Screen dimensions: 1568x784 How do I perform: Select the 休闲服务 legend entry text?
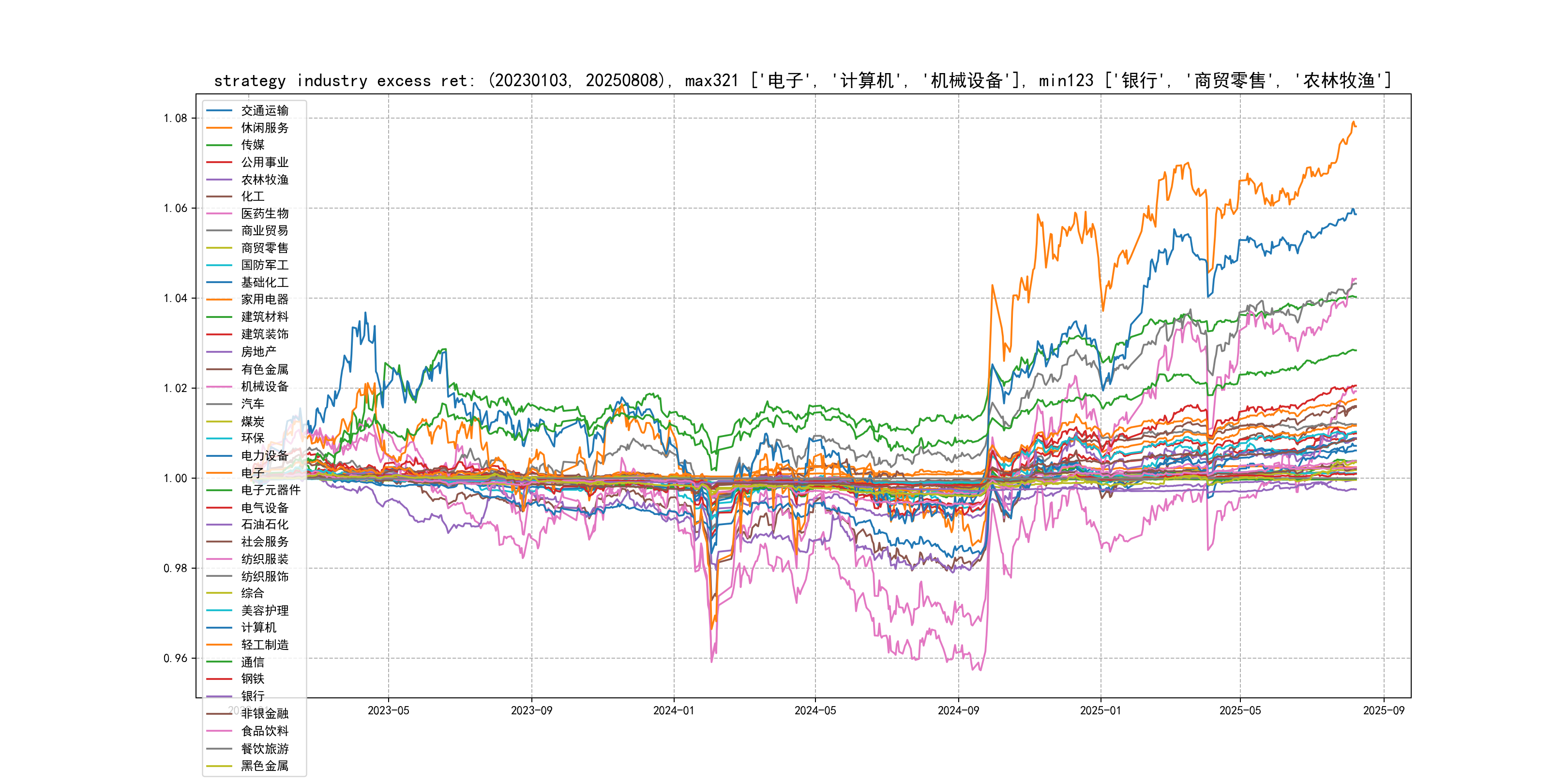pyautogui.click(x=264, y=128)
